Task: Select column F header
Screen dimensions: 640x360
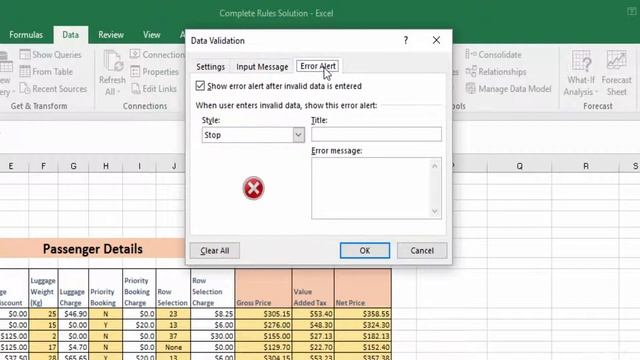Action: click(x=43, y=166)
